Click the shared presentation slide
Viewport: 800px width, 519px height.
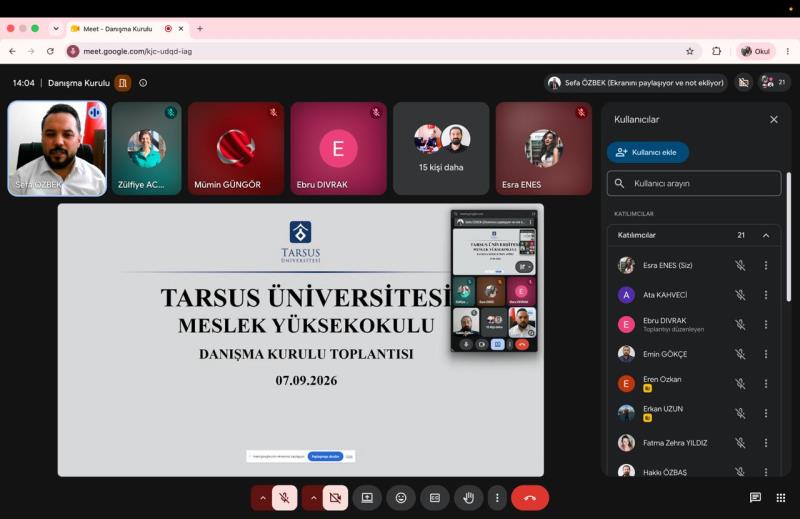(301, 340)
